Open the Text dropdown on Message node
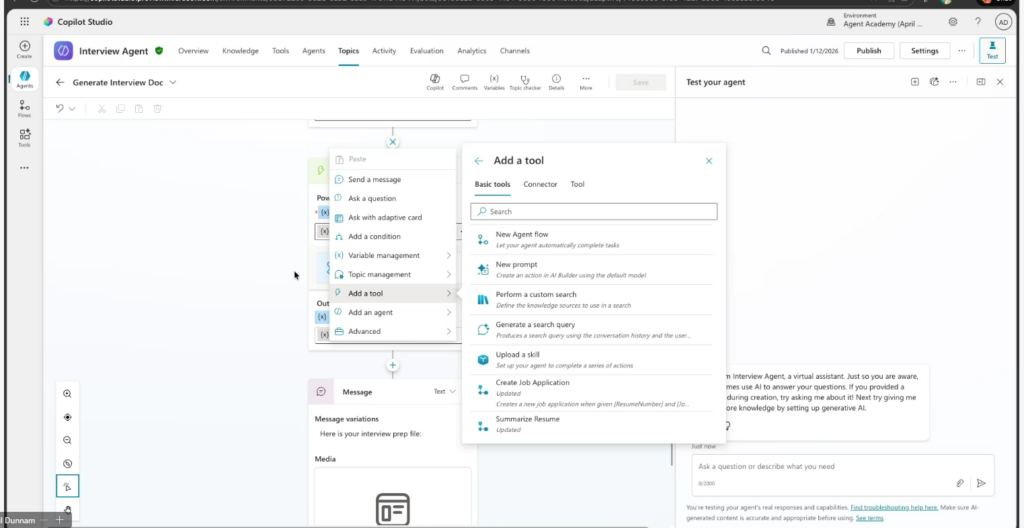This screenshot has height=528, width=1024. pyautogui.click(x=445, y=392)
